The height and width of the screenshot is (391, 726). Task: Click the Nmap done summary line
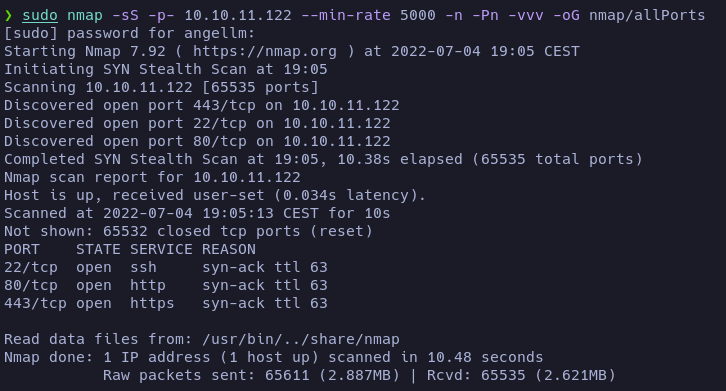click(274, 357)
